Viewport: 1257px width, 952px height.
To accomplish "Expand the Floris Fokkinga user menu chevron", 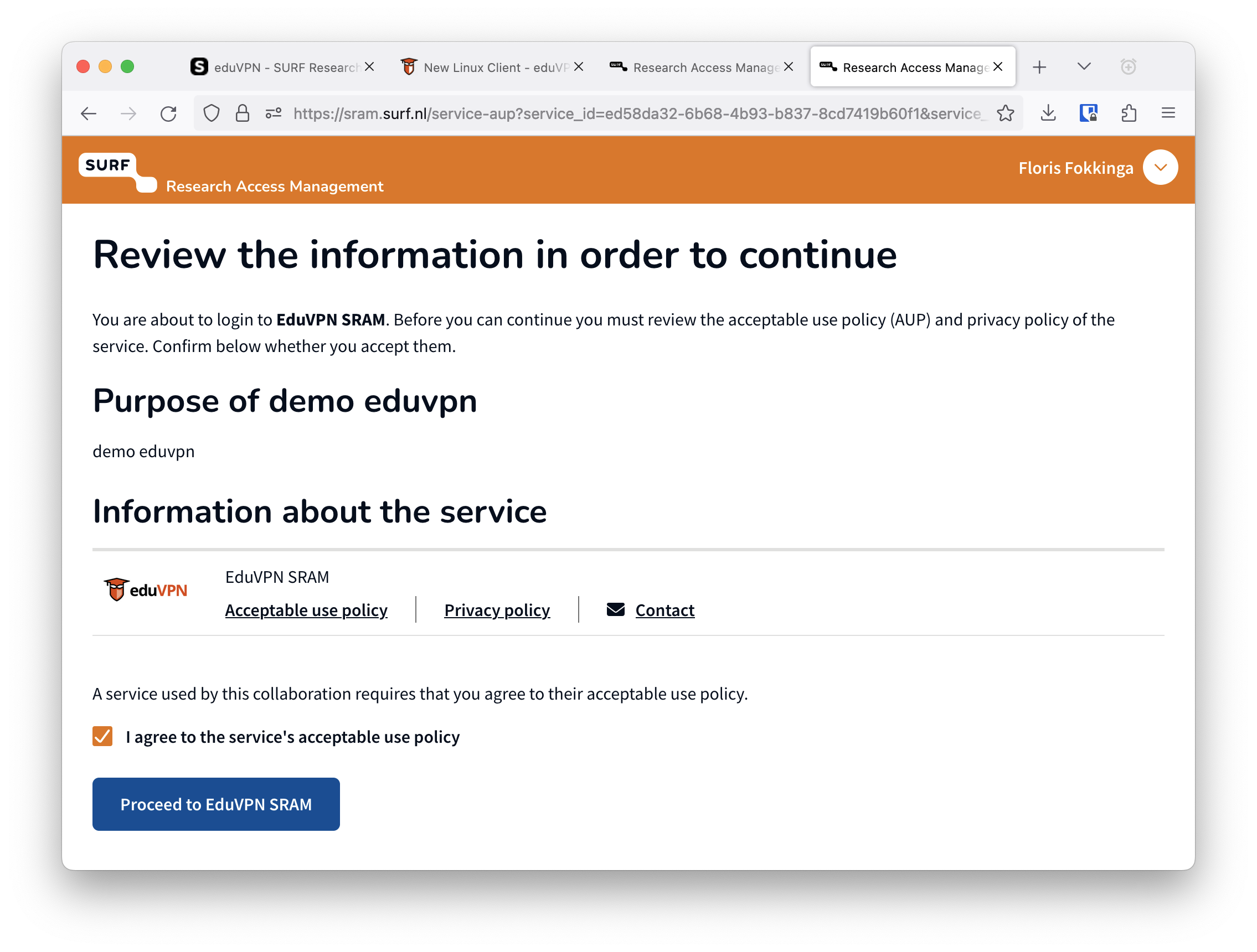I will (1161, 168).
